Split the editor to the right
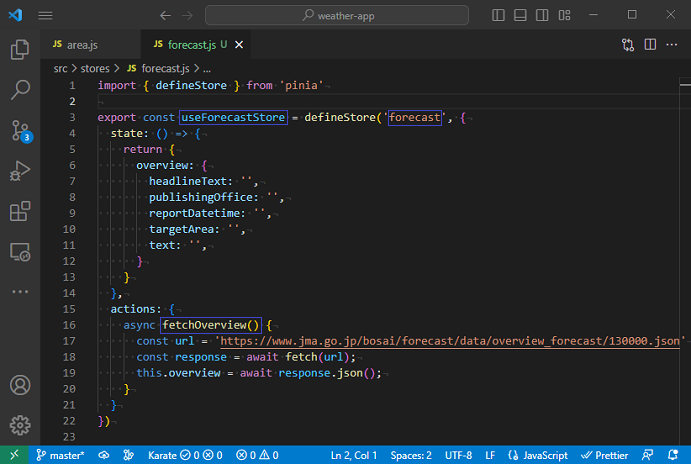The width and height of the screenshot is (691, 464). click(650, 45)
